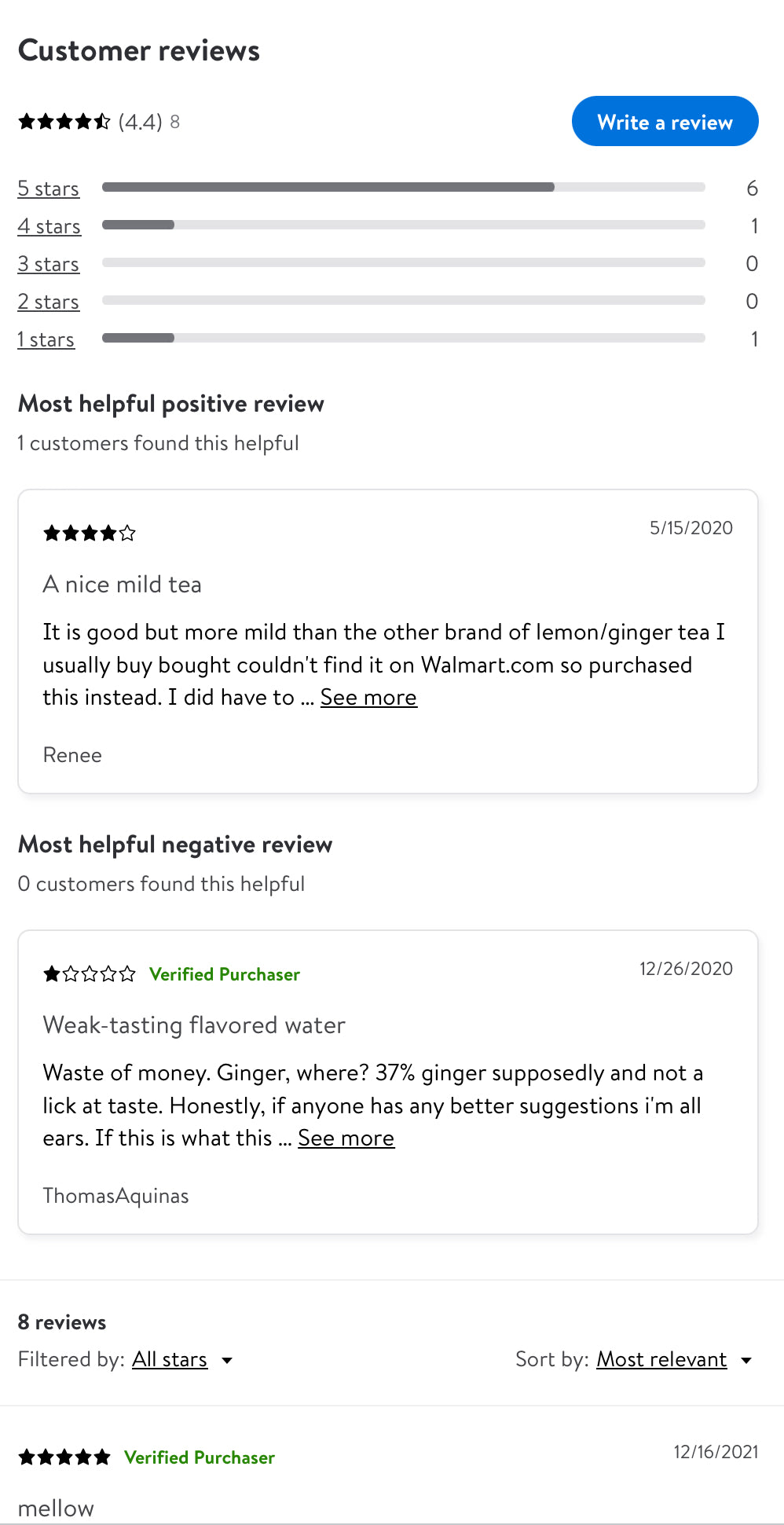This screenshot has height=1525, width=784.
Task: Open the All stars filter dropdown
Action: point(170,1359)
